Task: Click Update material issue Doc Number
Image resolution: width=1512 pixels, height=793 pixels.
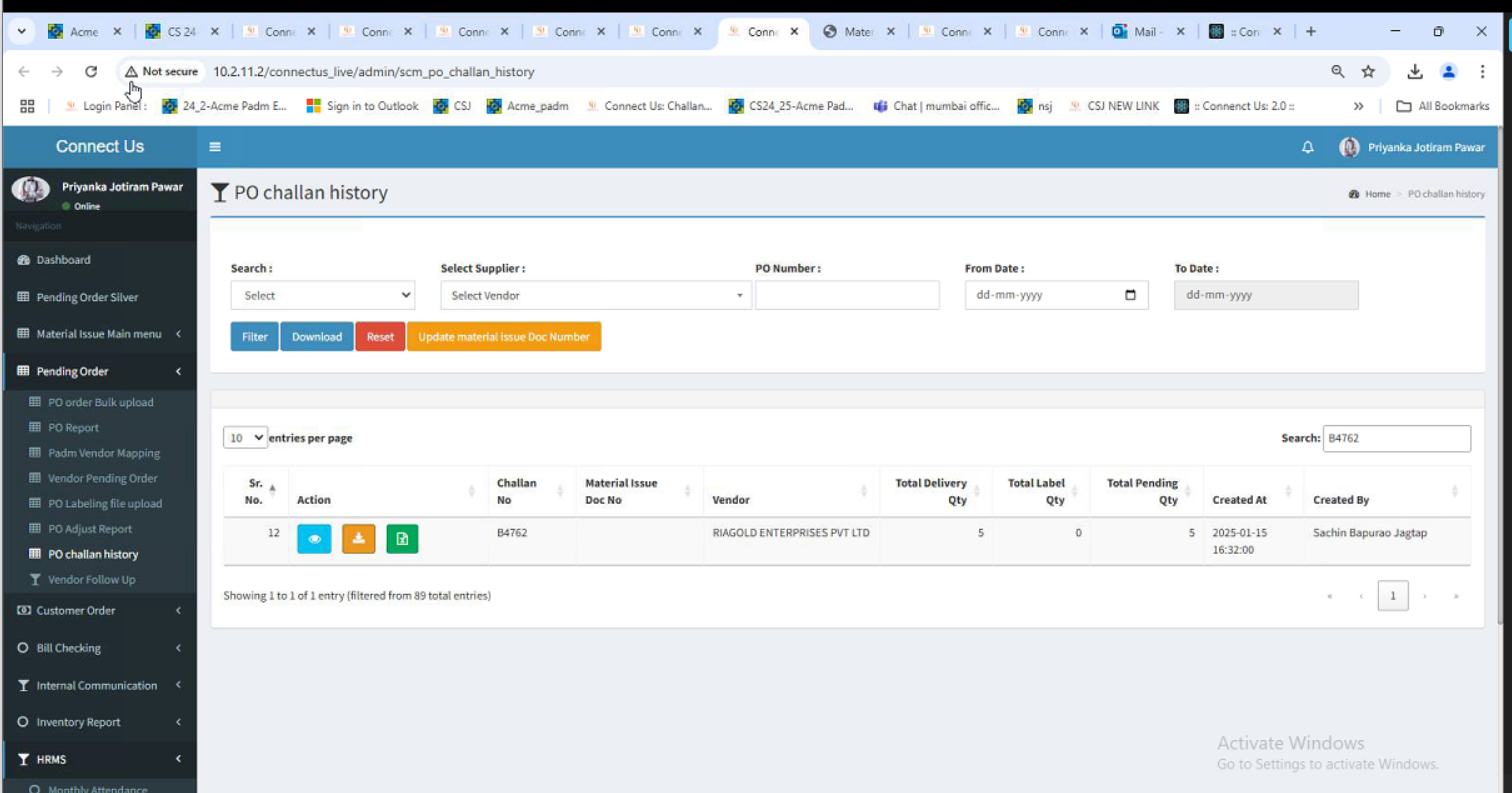Action: pos(504,337)
